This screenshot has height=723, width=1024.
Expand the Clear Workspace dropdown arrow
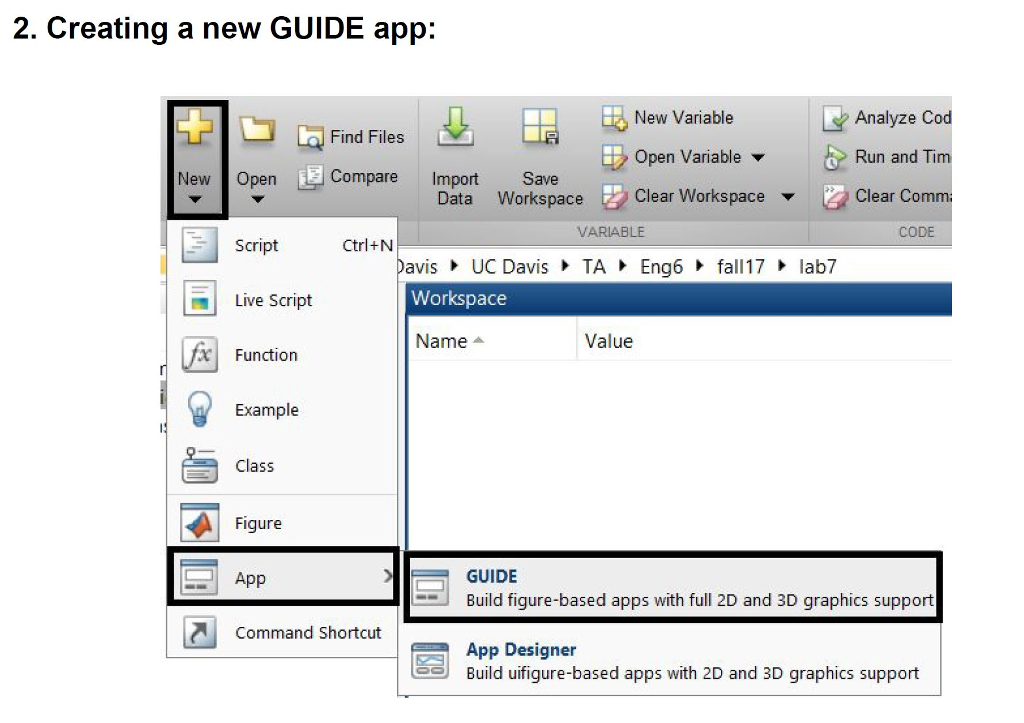point(788,197)
